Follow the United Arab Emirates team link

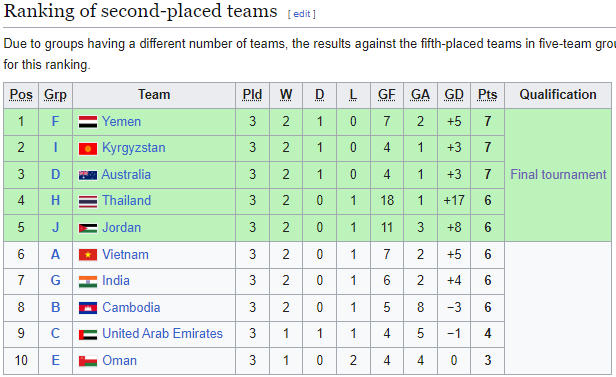tap(162, 333)
